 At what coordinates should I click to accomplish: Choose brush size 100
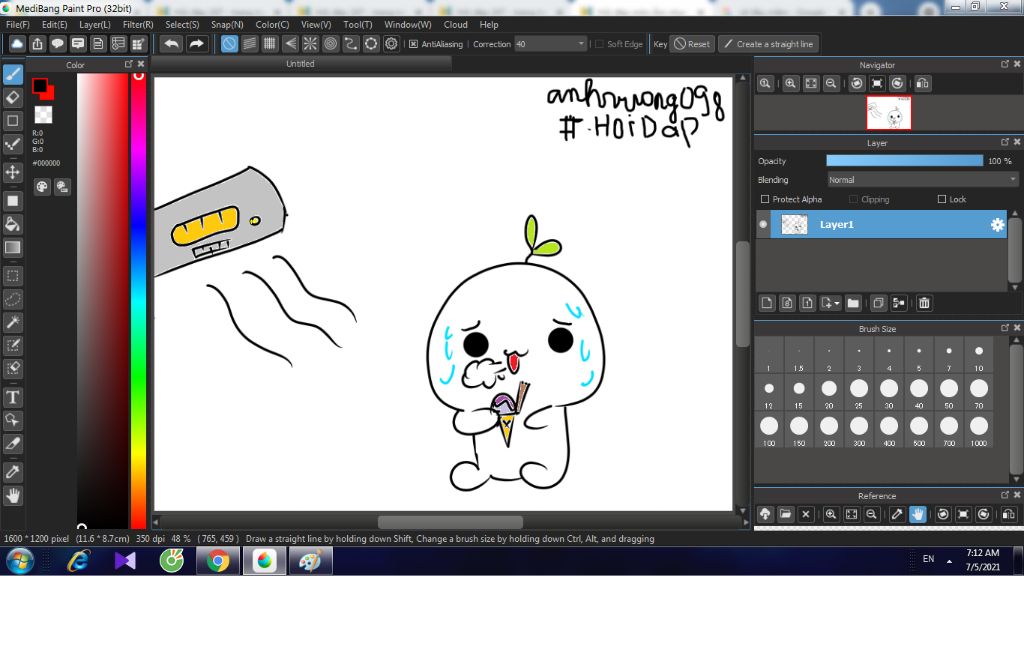tap(769, 430)
